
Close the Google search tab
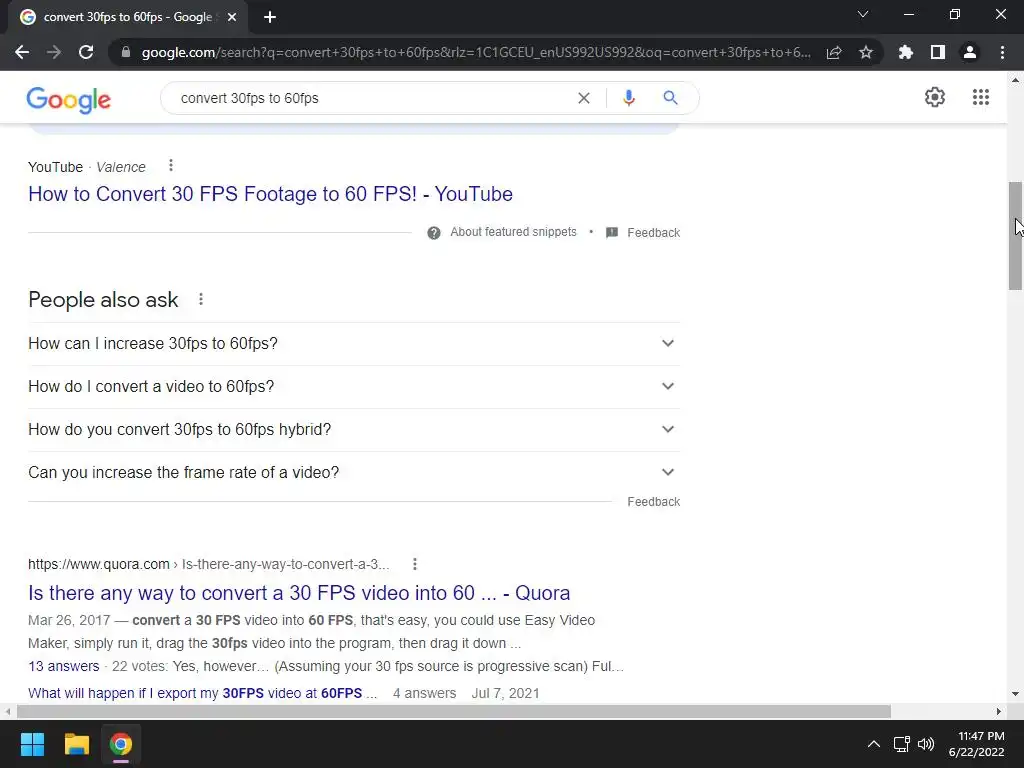pyautogui.click(x=232, y=17)
